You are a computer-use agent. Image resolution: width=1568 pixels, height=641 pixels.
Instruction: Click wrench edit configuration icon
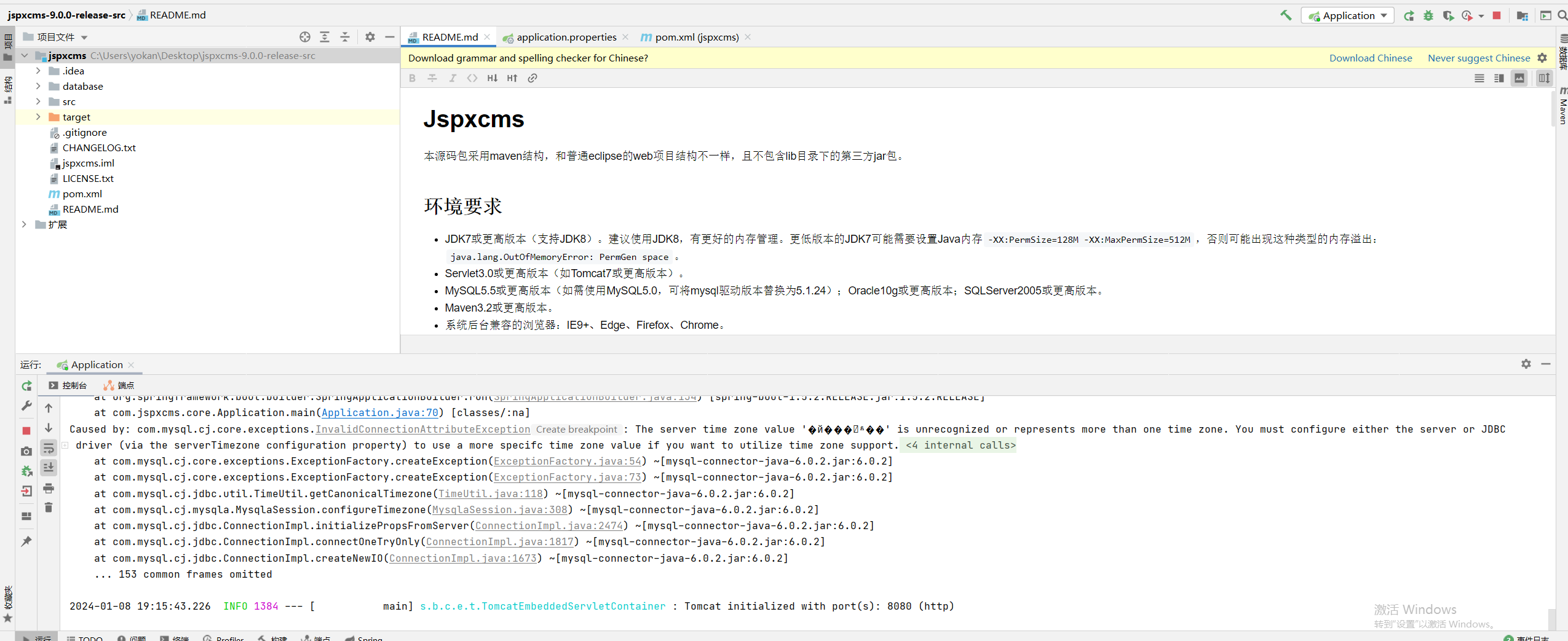[x=26, y=406]
